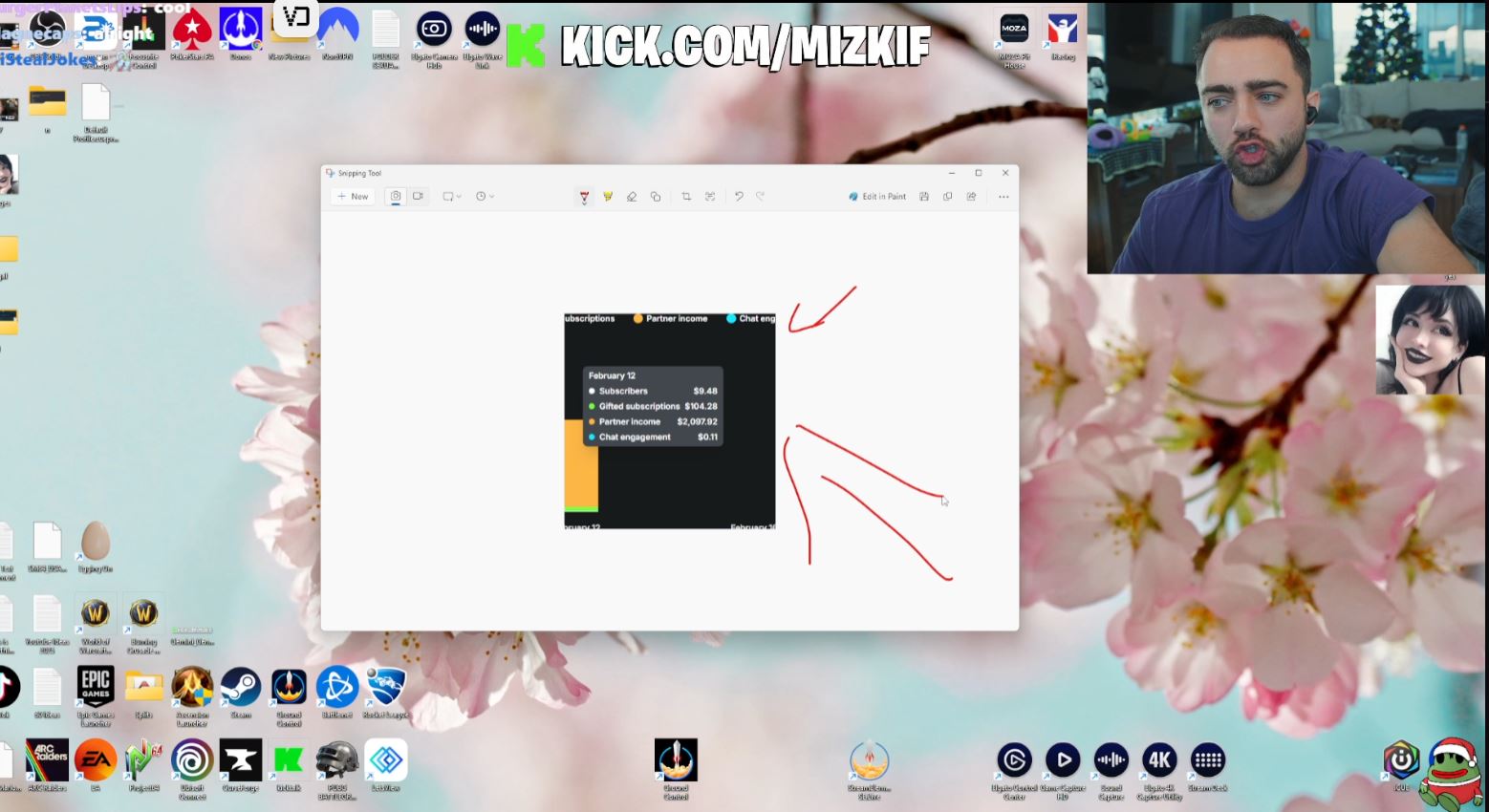Open the snip delay timer dropdown

click(x=485, y=197)
